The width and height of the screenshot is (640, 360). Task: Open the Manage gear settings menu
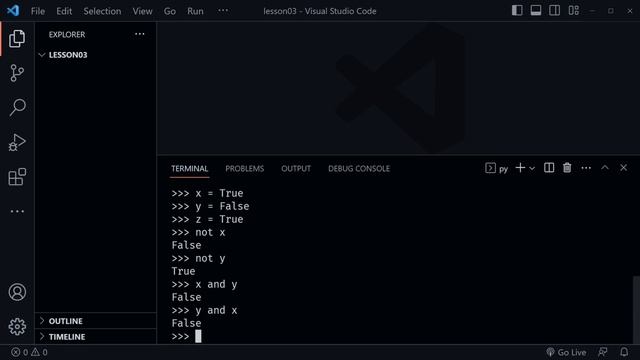click(x=17, y=327)
